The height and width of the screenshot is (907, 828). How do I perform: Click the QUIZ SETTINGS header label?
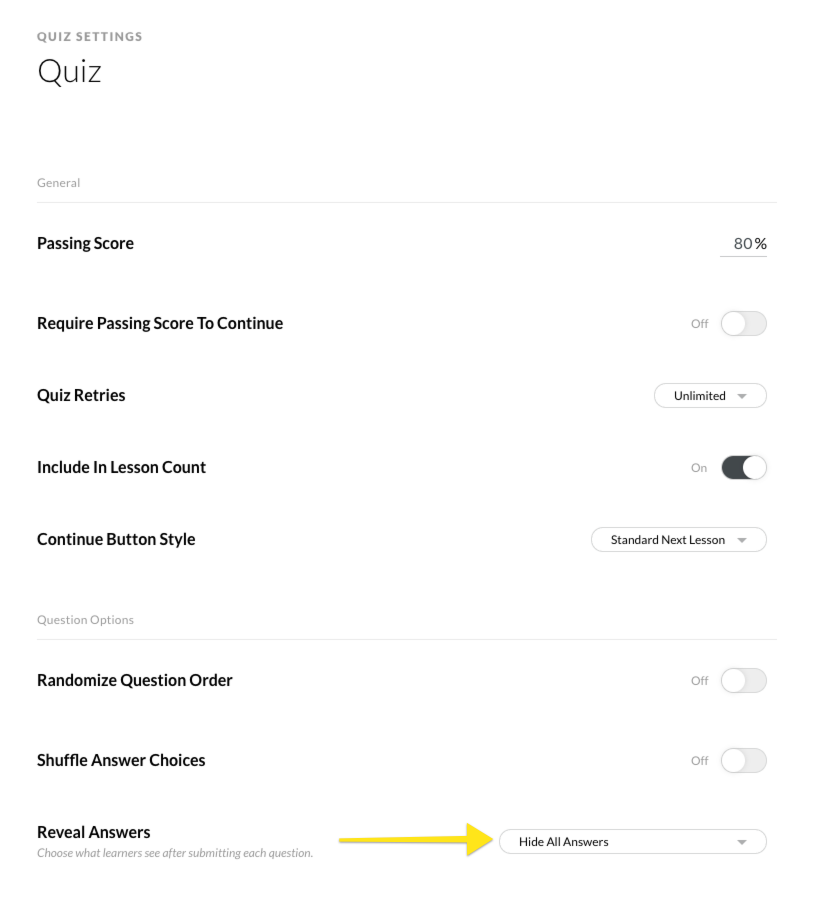pos(89,37)
